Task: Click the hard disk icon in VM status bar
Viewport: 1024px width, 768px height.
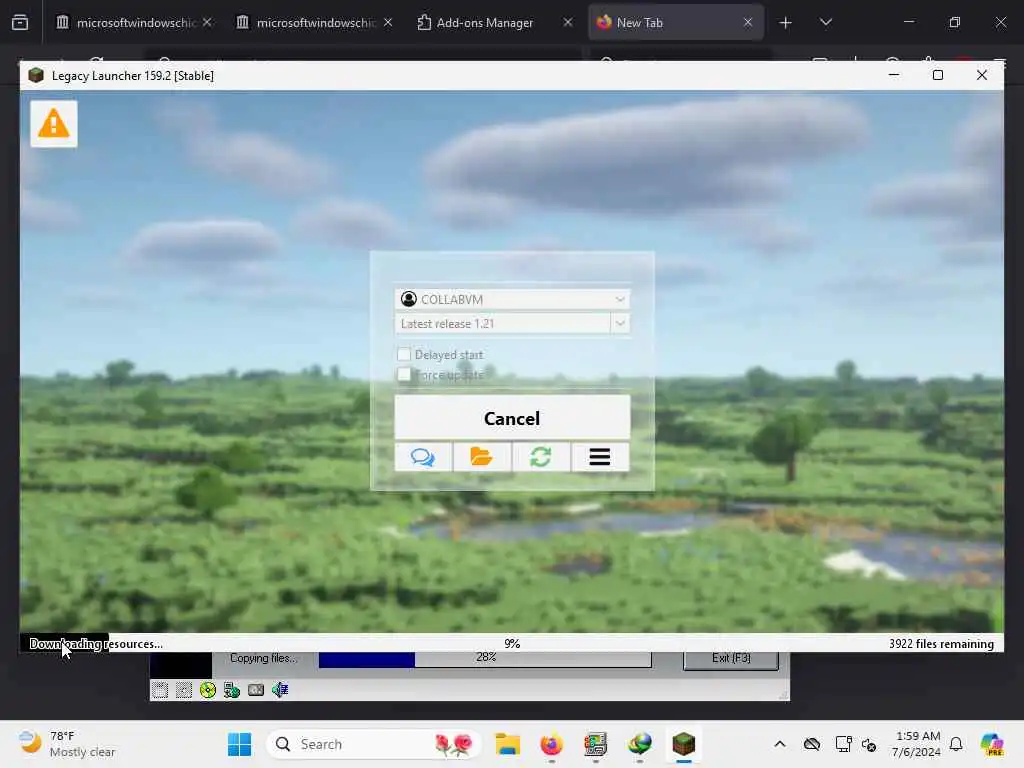Action: (256, 690)
